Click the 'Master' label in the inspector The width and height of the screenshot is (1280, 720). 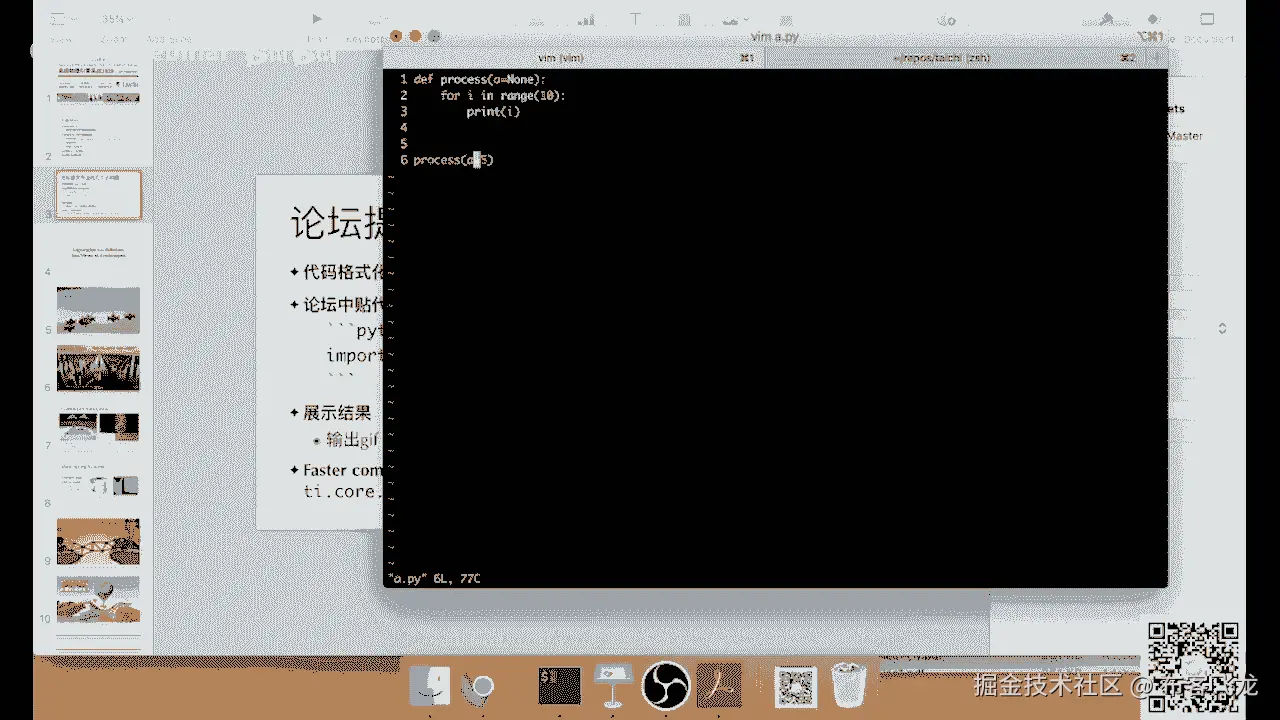click(x=1185, y=136)
